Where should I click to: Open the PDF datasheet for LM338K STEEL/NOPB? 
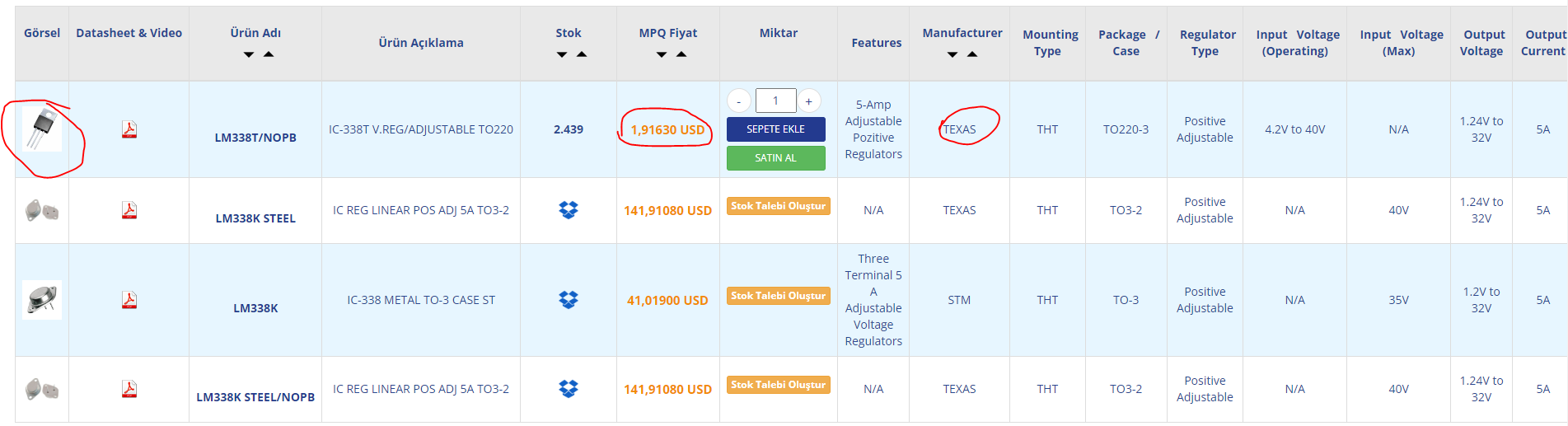pos(129,389)
